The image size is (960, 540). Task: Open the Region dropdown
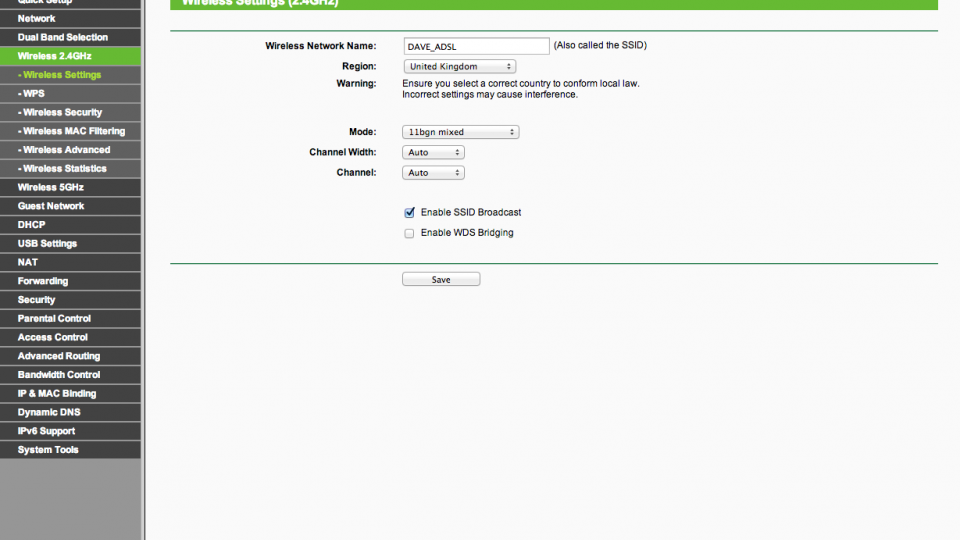(460, 66)
